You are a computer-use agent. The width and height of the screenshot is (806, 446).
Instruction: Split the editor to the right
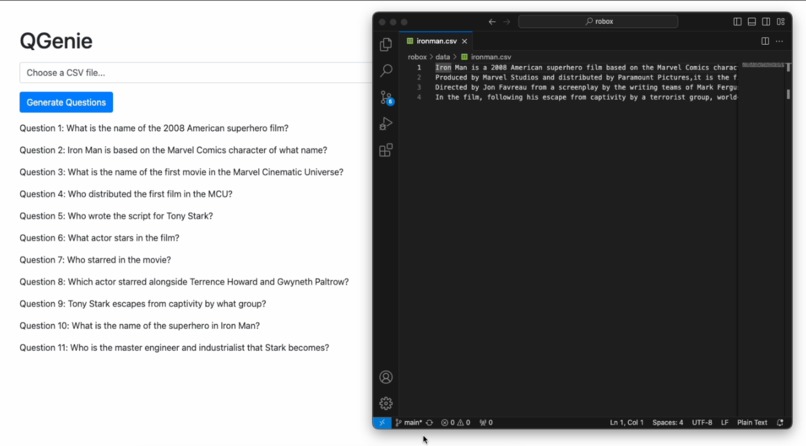pyautogui.click(x=765, y=41)
